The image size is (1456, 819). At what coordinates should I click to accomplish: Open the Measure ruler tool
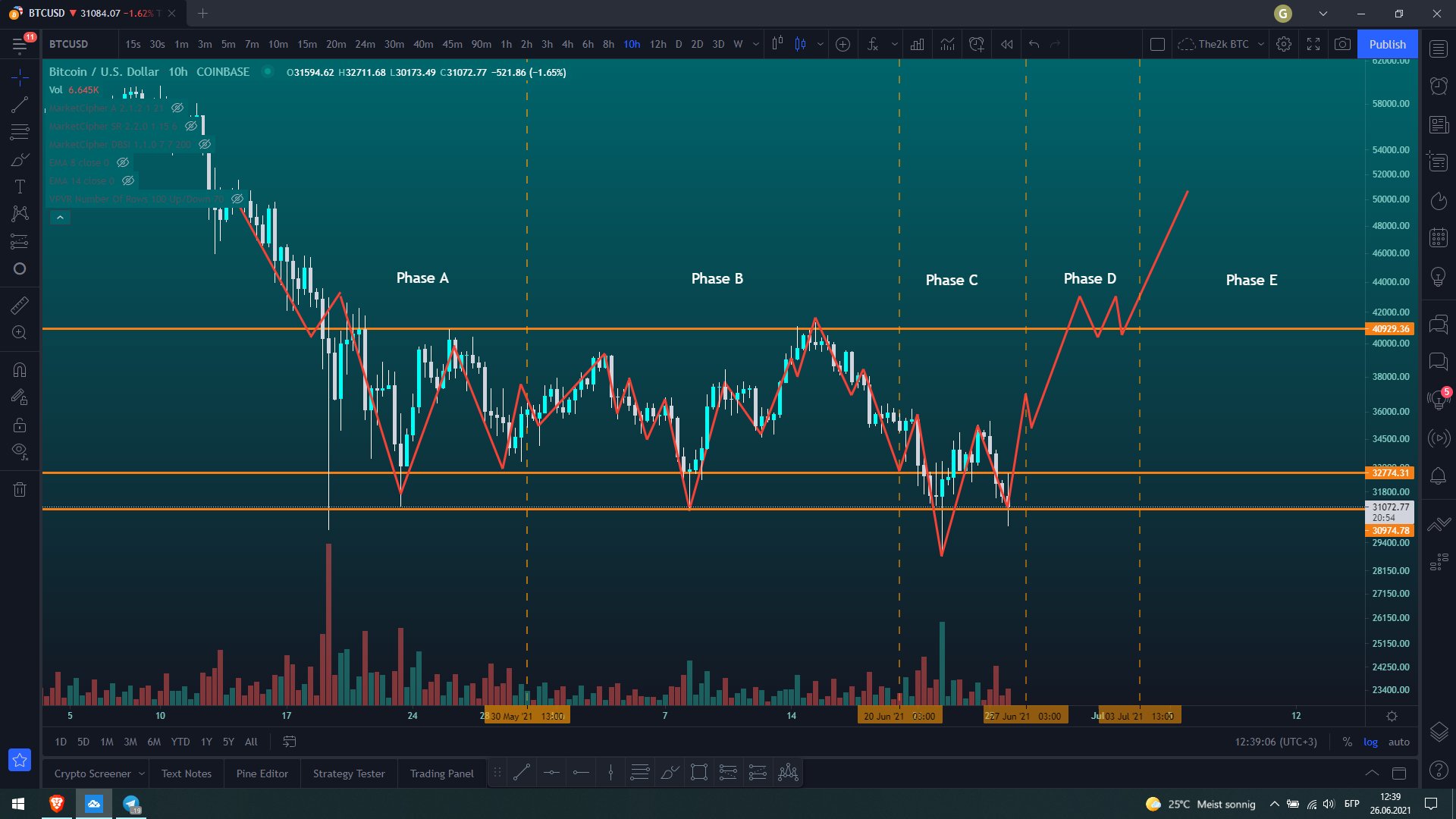coord(20,305)
